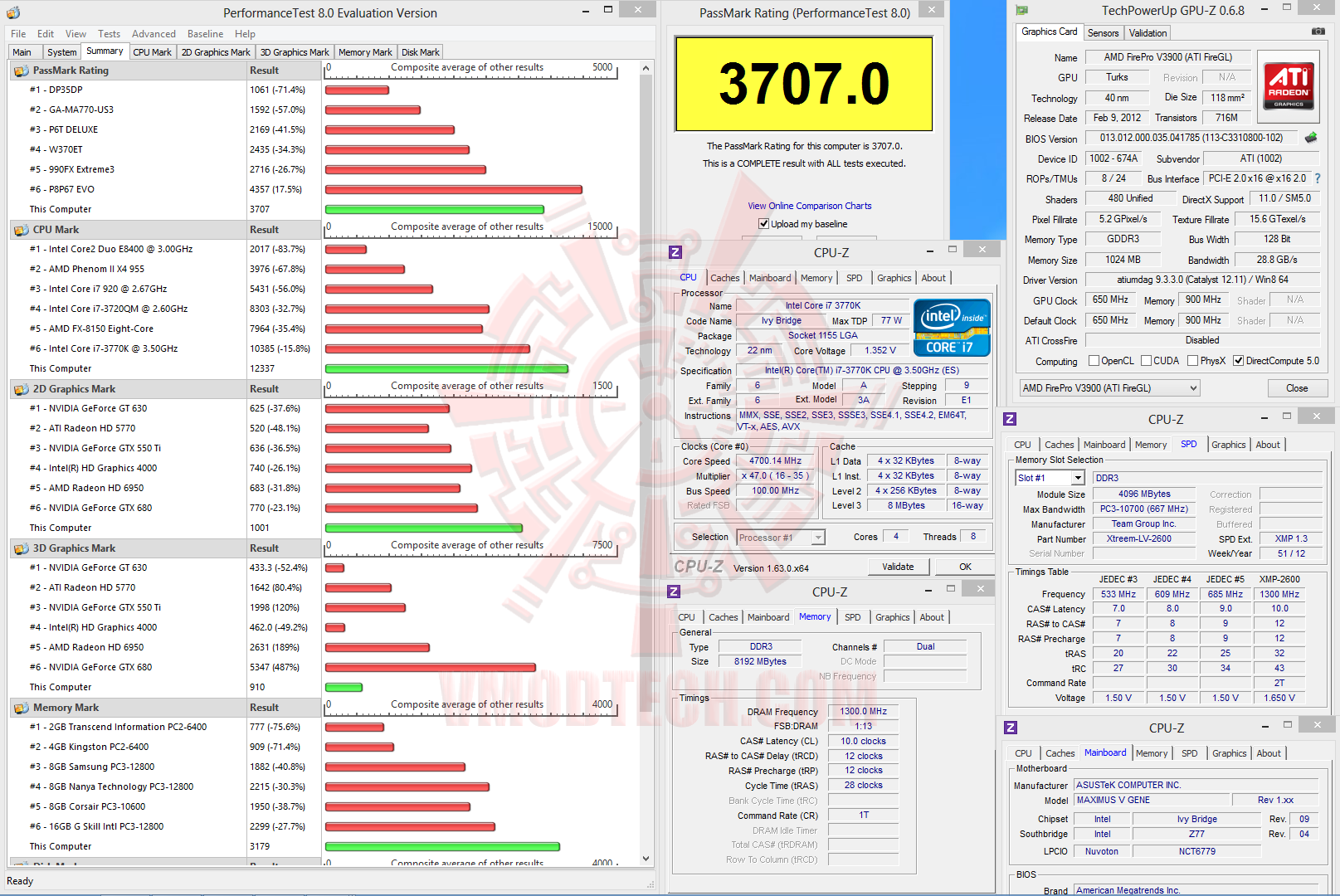Click the PerformanceTest app icon in title bar
This screenshot has width=1340, height=896.
coord(13,12)
